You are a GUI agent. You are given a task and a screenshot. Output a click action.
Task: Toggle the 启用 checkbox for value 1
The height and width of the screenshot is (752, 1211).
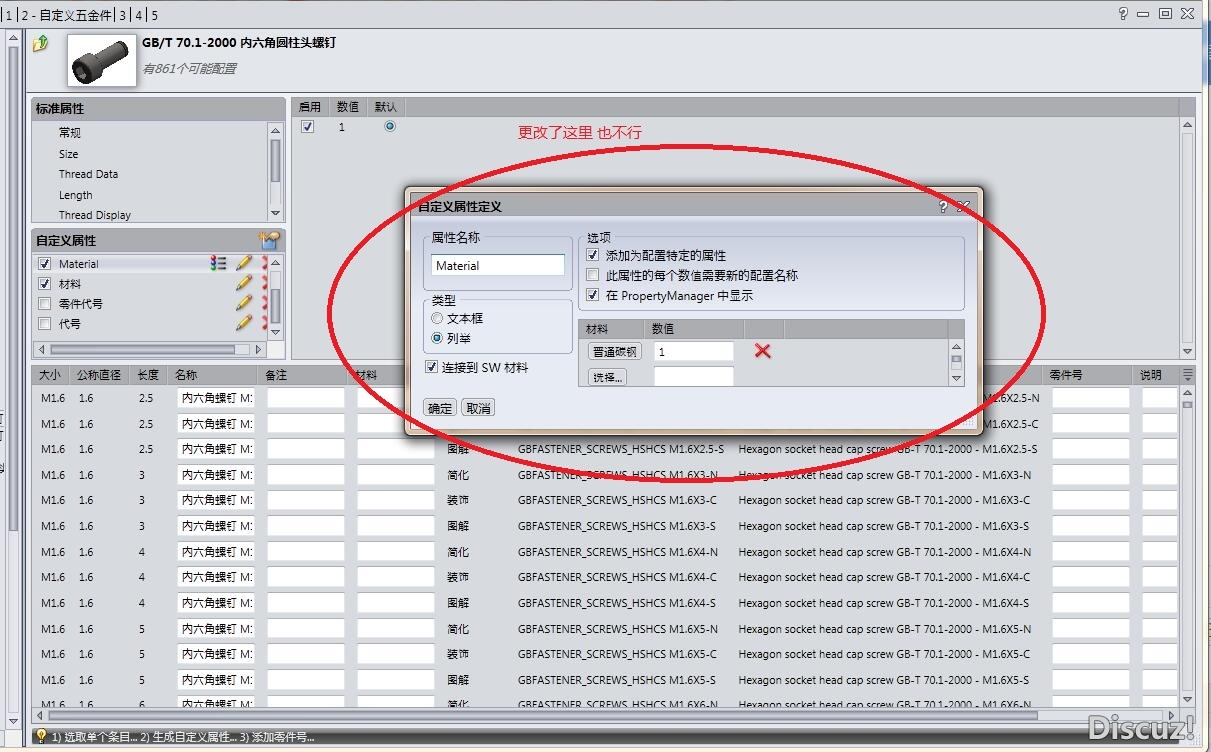(308, 127)
